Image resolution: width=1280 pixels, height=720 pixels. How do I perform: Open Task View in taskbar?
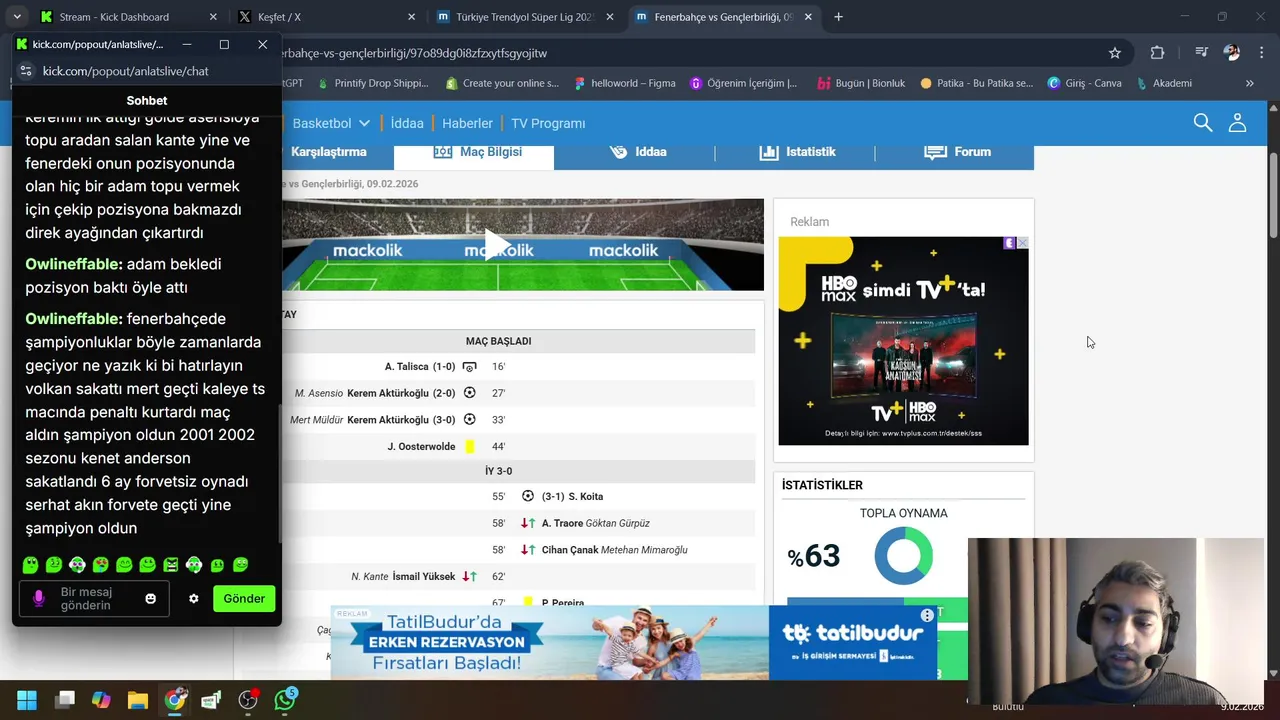click(x=65, y=700)
